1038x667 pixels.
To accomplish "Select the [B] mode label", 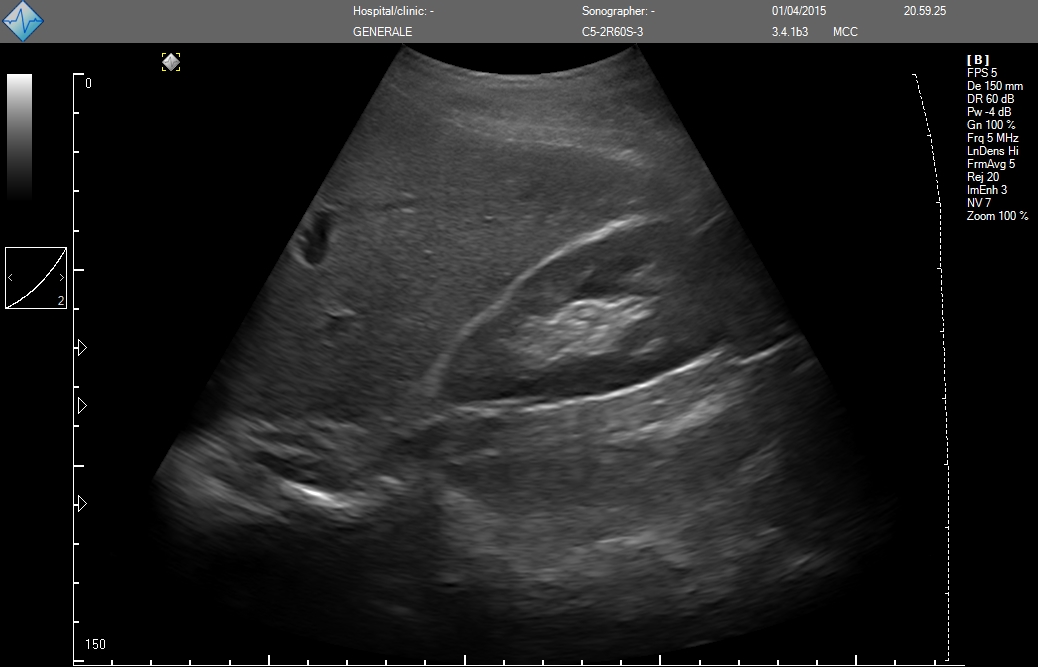I will (977, 60).
